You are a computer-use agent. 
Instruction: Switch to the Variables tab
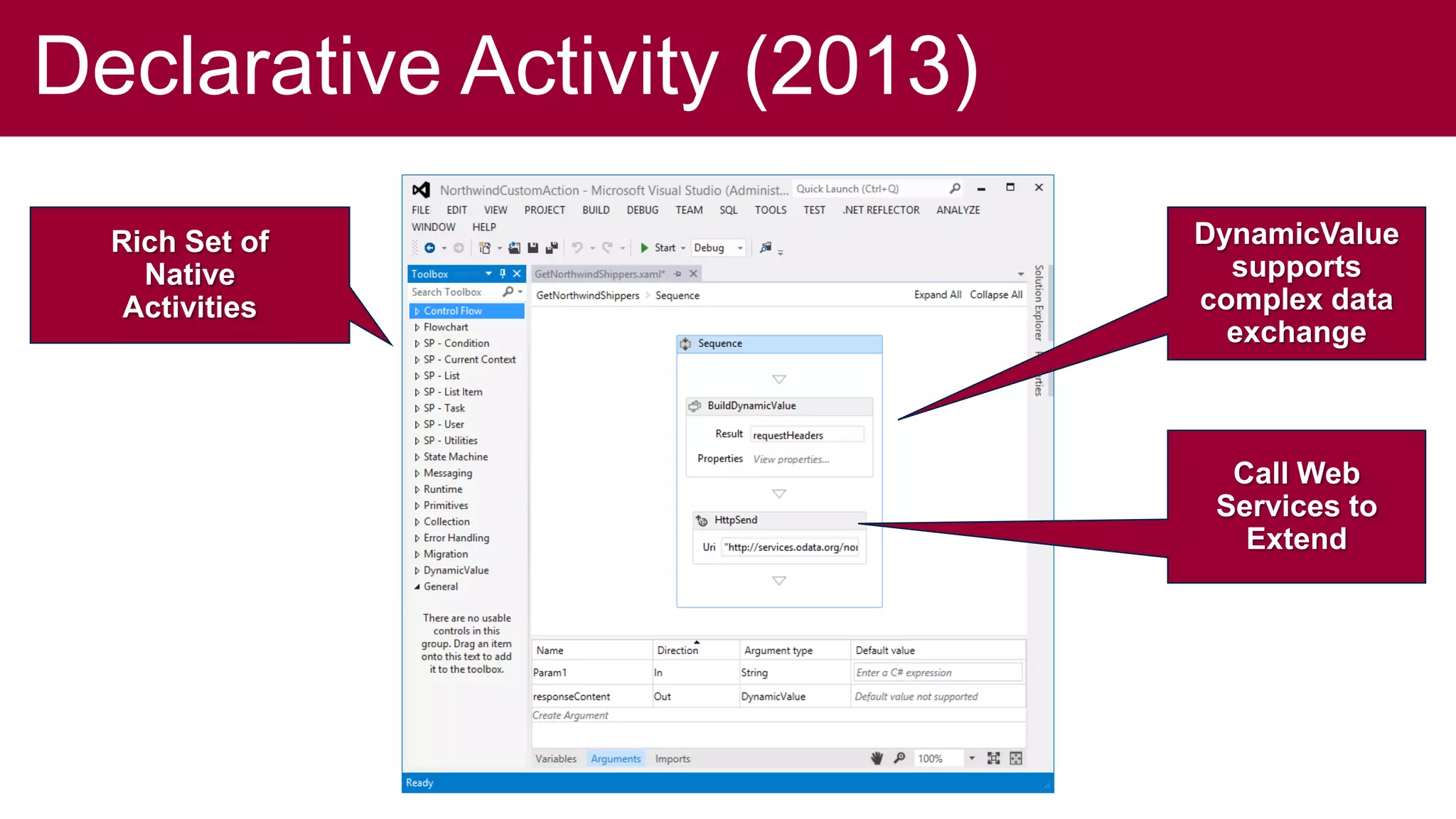pos(556,759)
